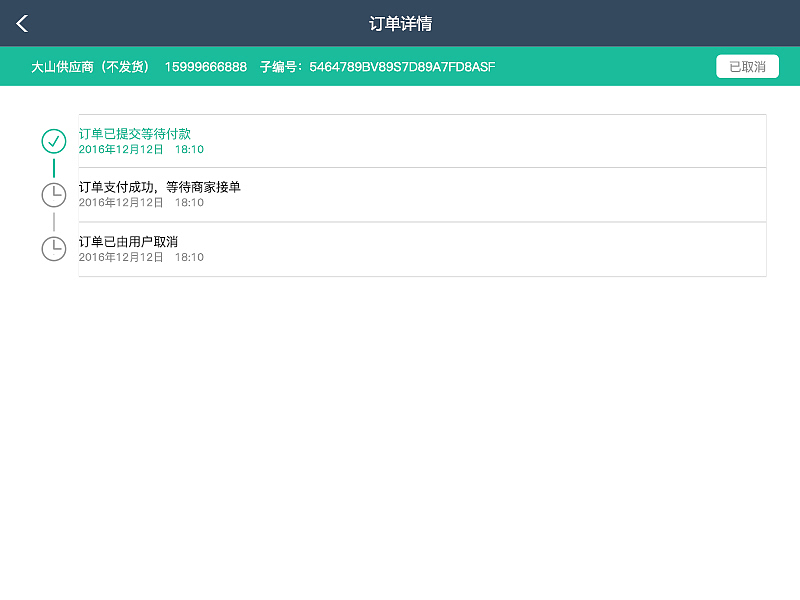Click the clock icon beside 订单已由用户取消

click(54, 249)
